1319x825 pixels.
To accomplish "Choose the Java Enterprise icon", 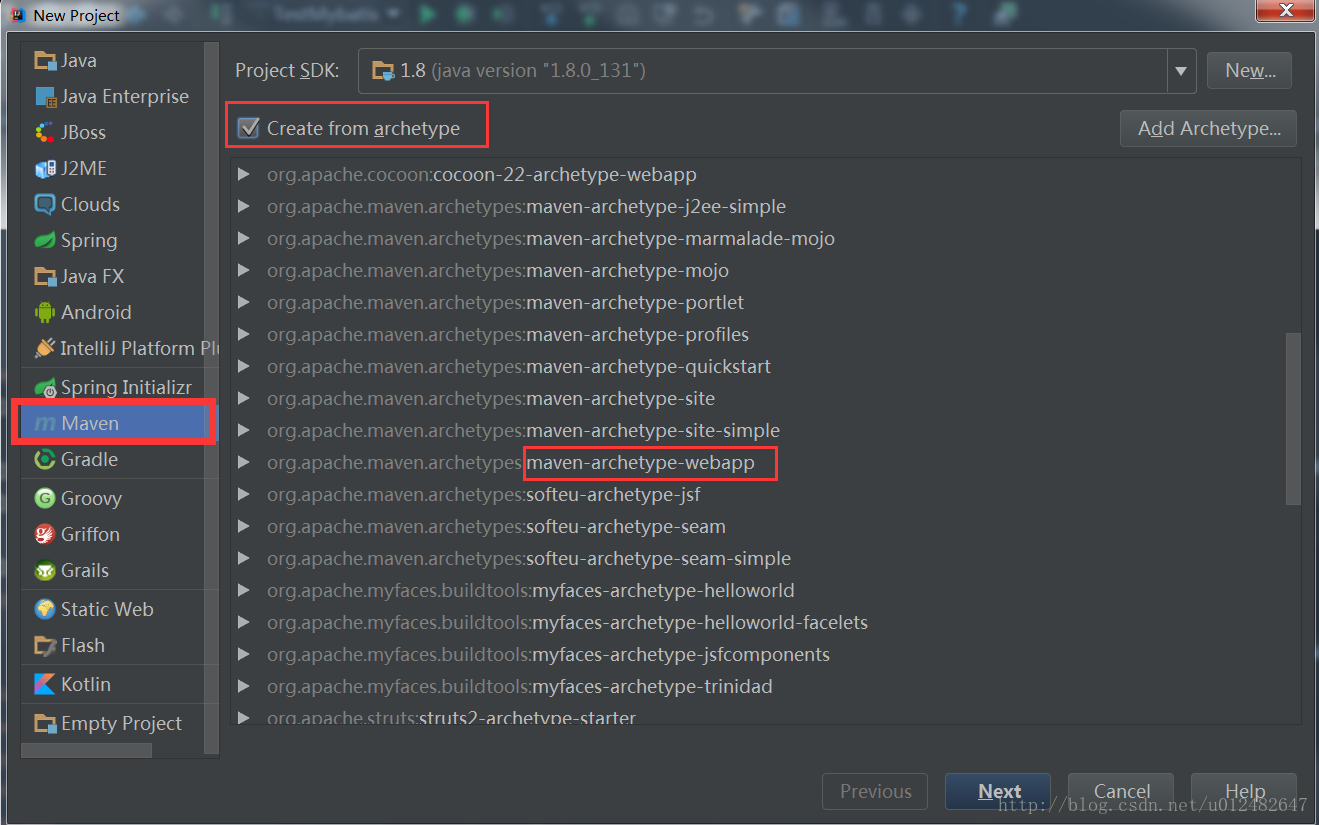I will pyautogui.click(x=45, y=97).
